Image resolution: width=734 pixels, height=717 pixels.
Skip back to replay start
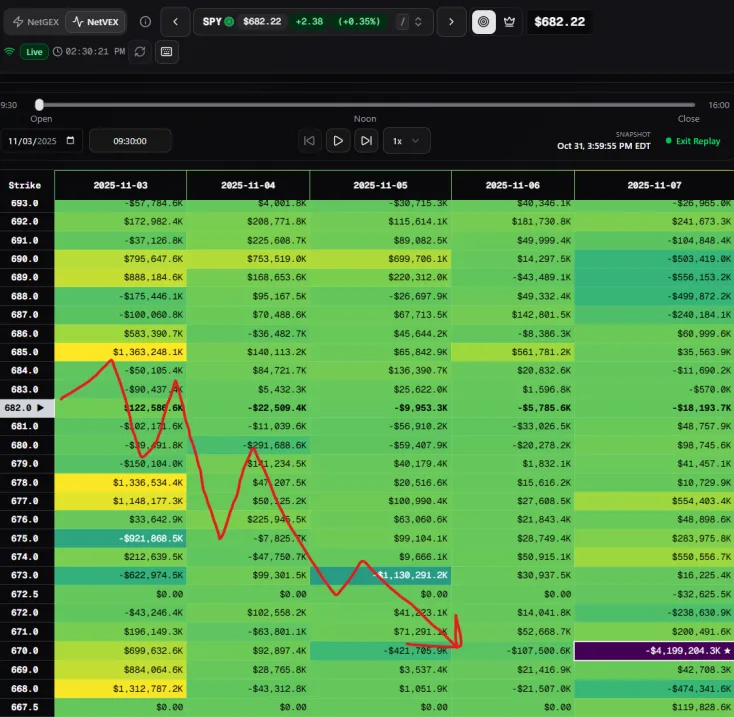click(x=309, y=140)
